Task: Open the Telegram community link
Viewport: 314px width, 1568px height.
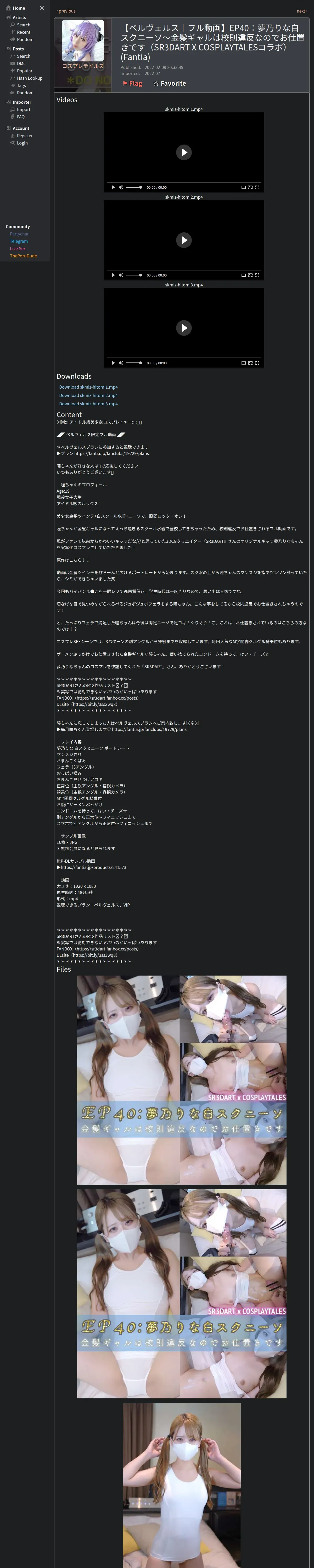Action: [18, 241]
